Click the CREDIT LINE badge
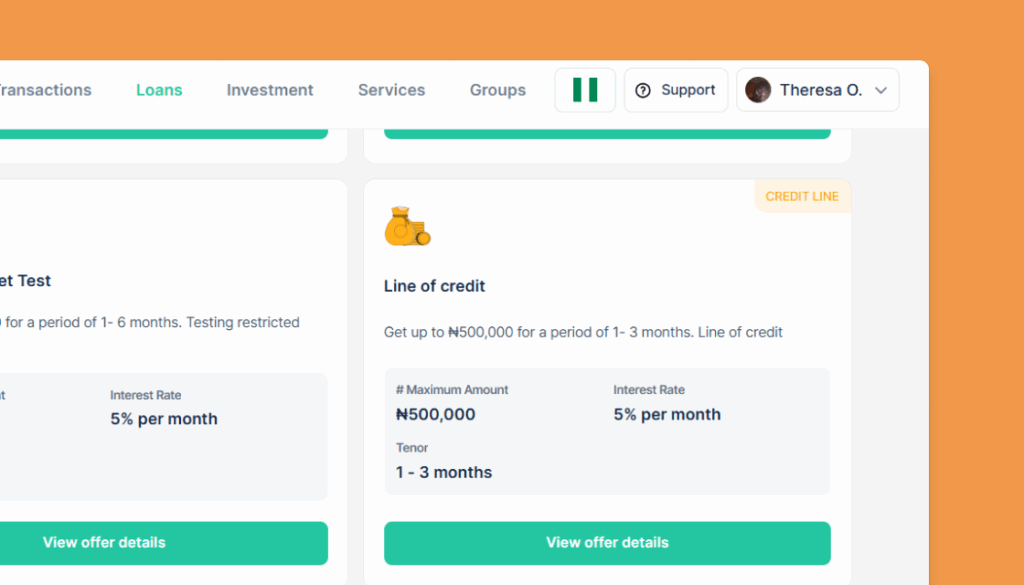 pyautogui.click(x=803, y=197)
